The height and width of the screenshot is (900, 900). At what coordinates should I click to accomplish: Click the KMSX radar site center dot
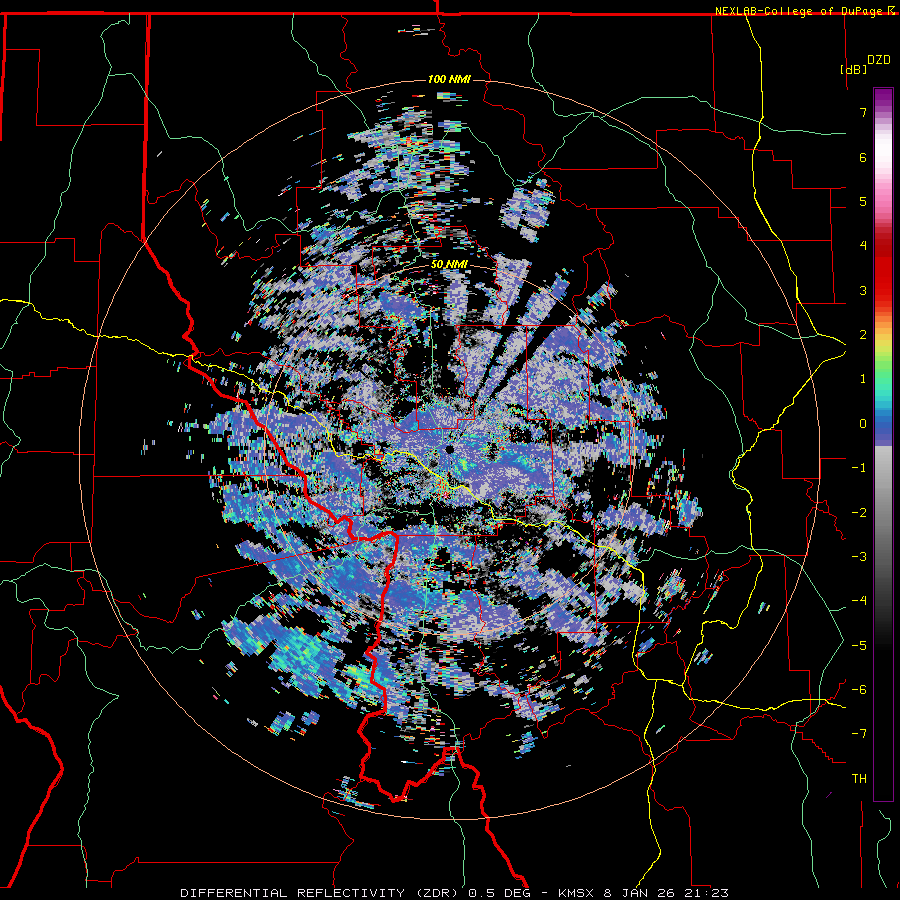[x=449, y=449]
